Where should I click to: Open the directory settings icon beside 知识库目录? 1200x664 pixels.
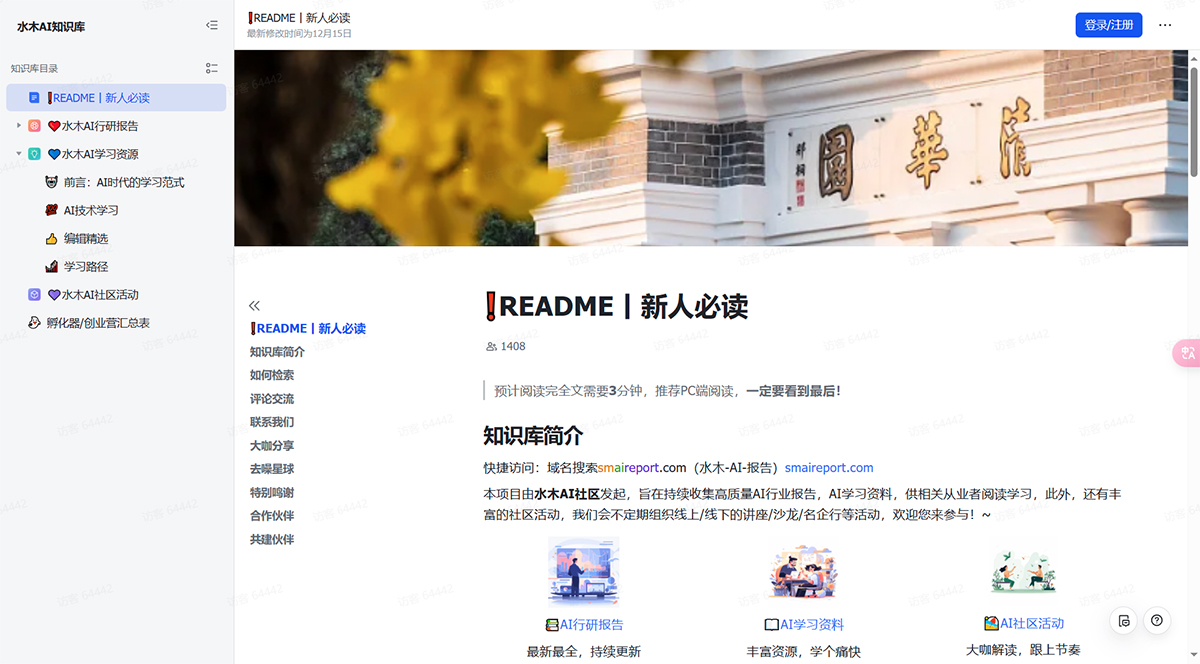(x=211, y=68)
